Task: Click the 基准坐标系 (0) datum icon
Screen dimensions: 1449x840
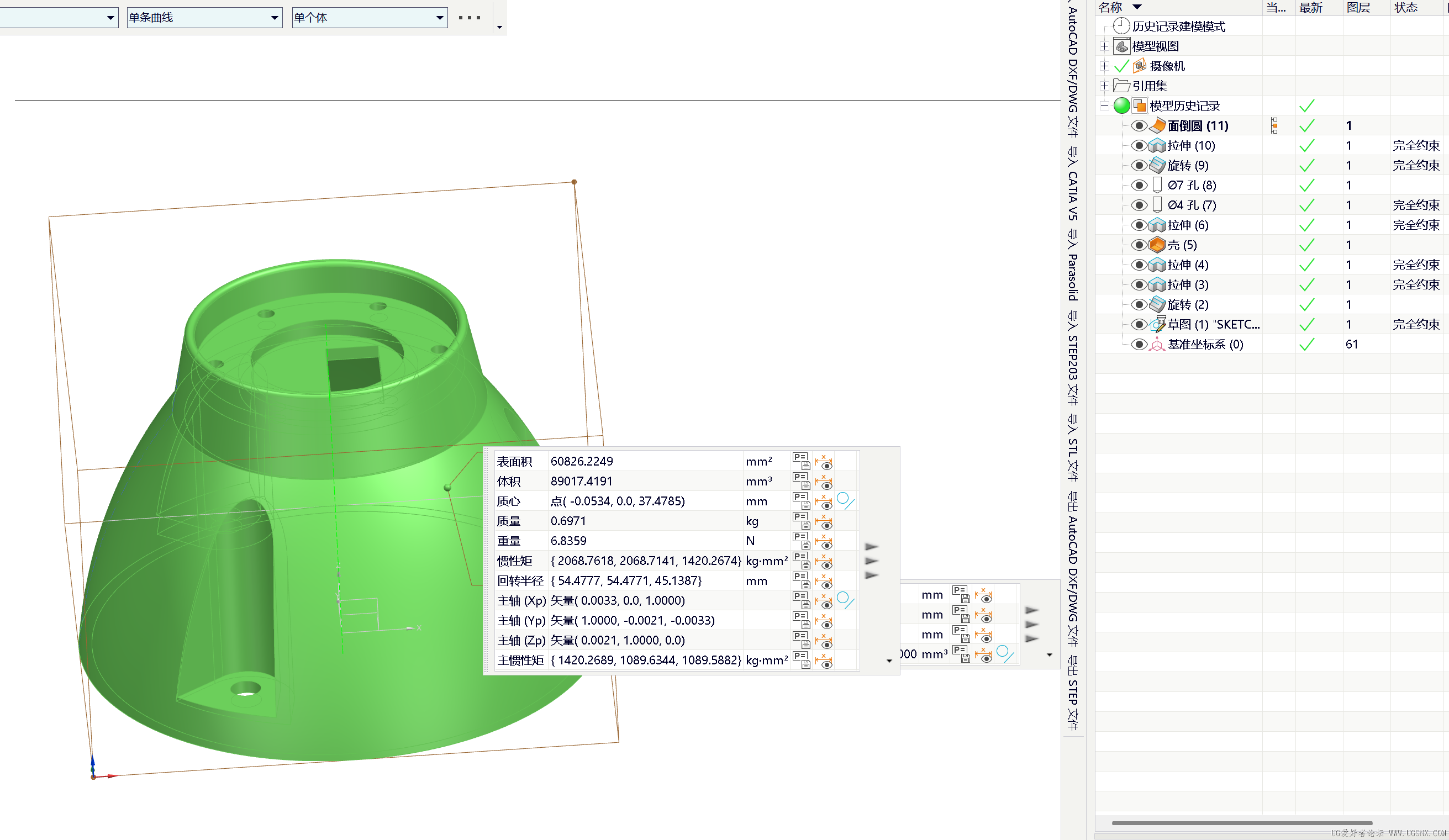Action: pos(1157,345)
